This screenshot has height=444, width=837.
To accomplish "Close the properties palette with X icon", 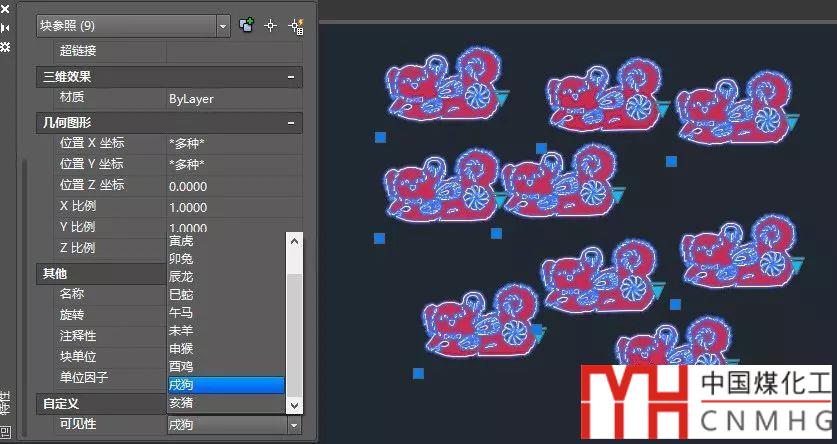I will point(5,8).
